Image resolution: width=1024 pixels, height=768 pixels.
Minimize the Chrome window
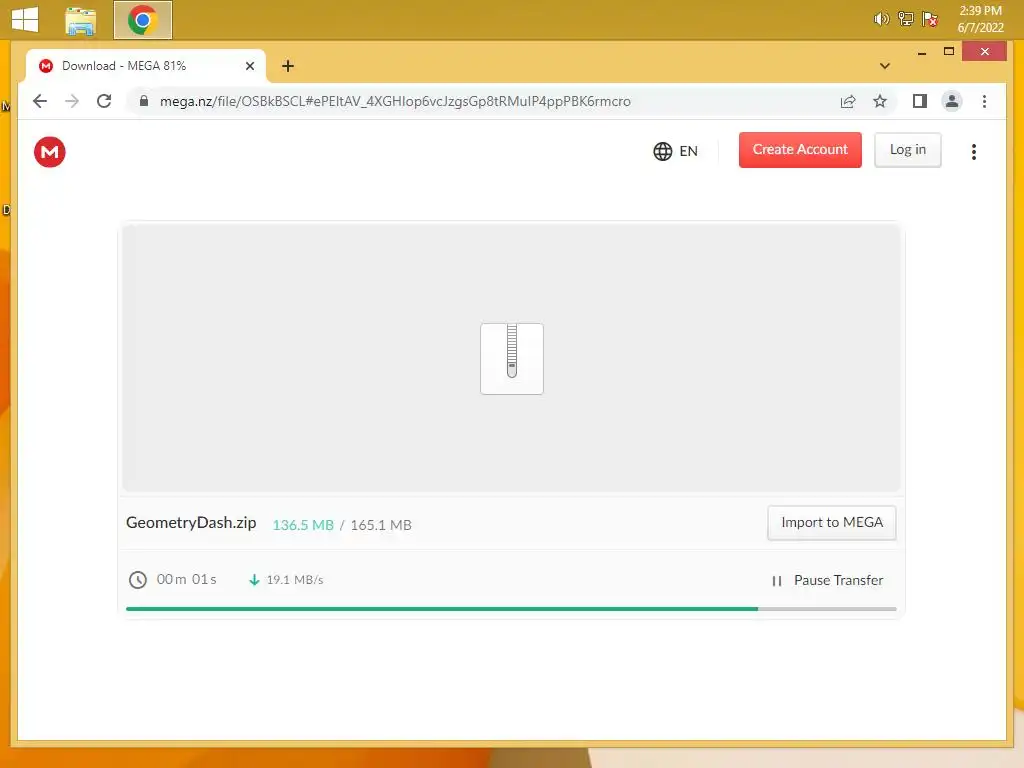(921, 52)
